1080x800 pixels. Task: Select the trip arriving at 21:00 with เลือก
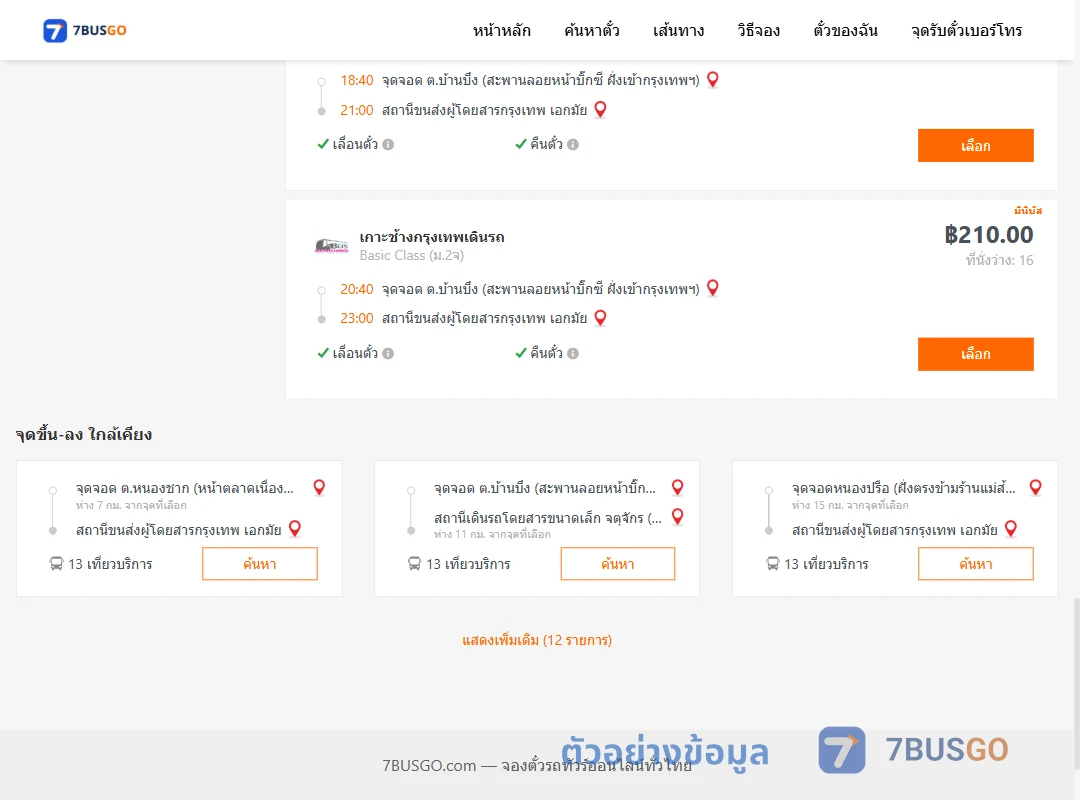point(975,145)
